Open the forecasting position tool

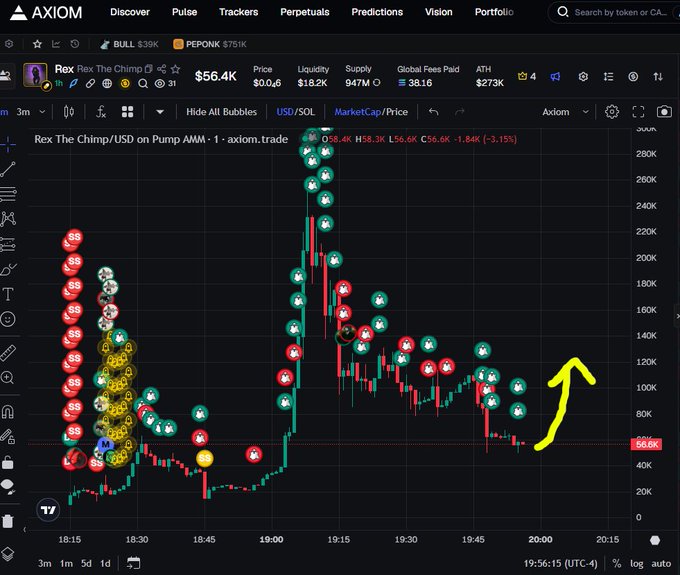click(8, 245)
